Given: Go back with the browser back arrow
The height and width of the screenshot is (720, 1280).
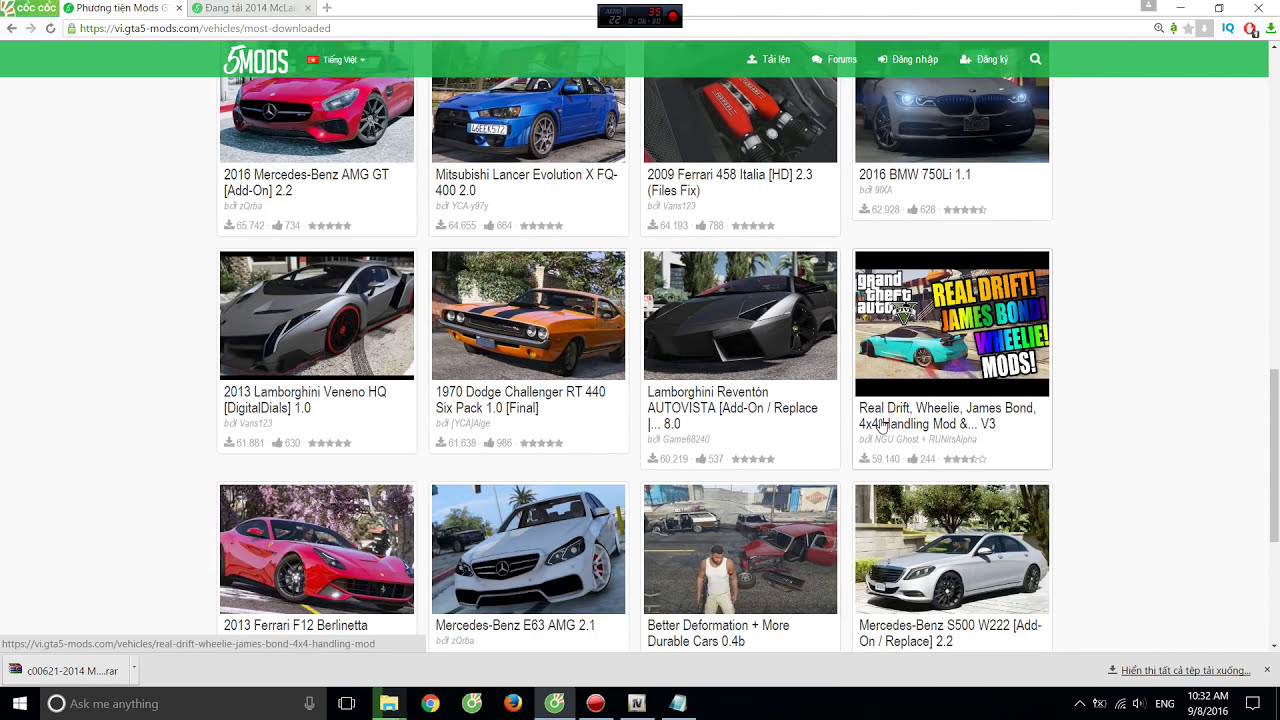Looking at the screenshot, I should (12, 28).
